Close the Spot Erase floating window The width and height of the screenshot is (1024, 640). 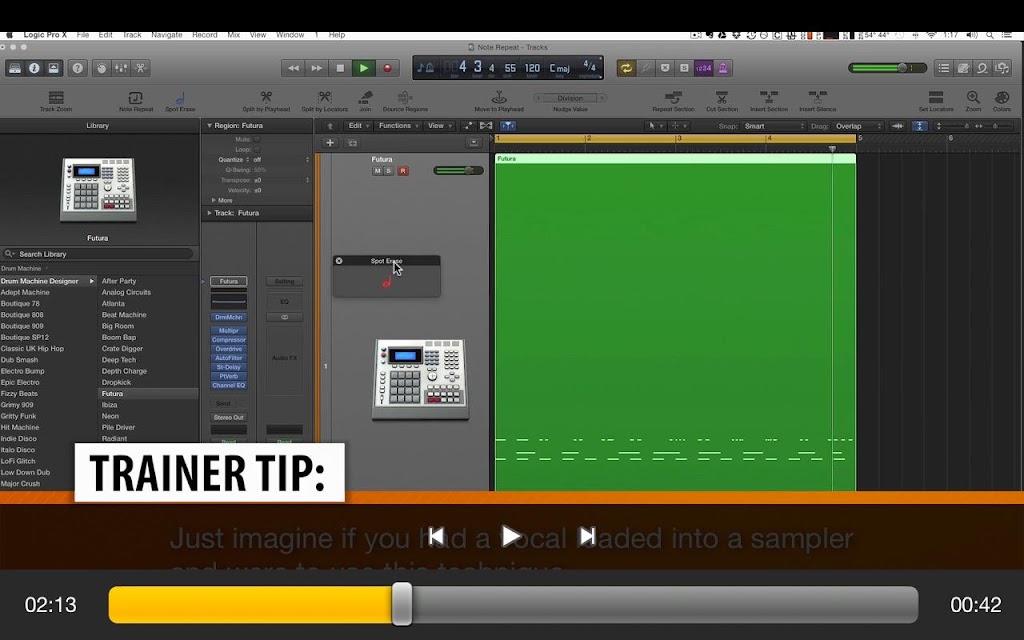[x=339, y=261]
